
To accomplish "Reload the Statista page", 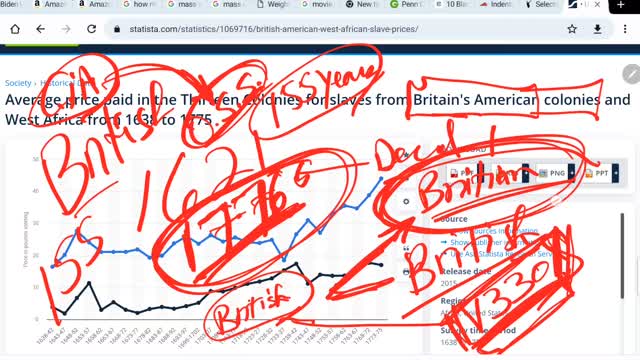I will click(x=91, y=29).
